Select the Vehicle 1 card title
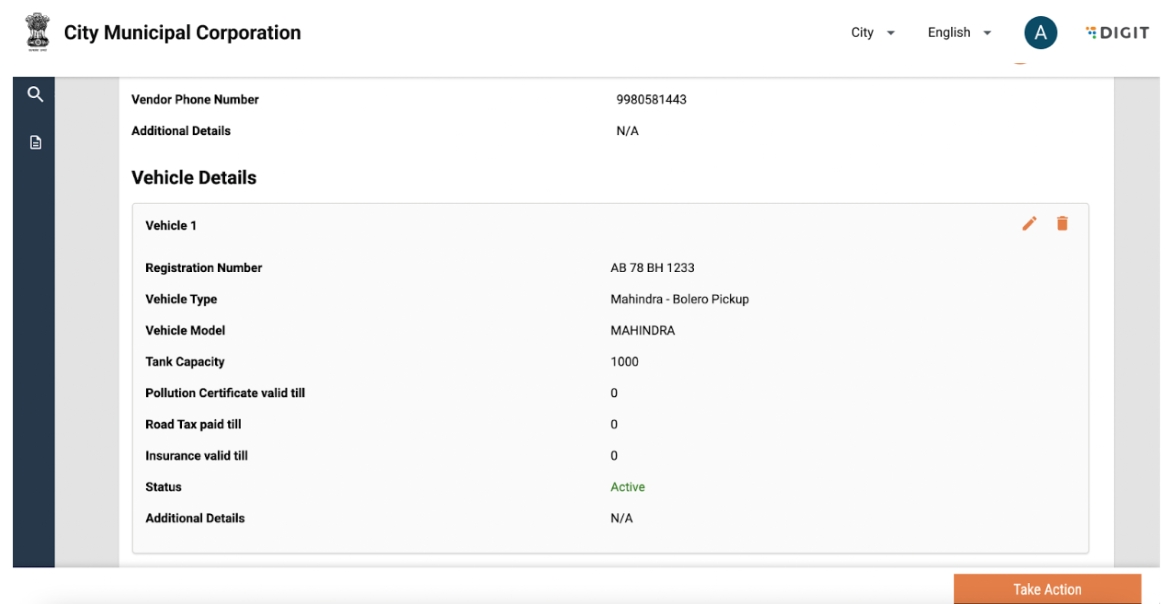1165x604 pixels. (171, 226)
